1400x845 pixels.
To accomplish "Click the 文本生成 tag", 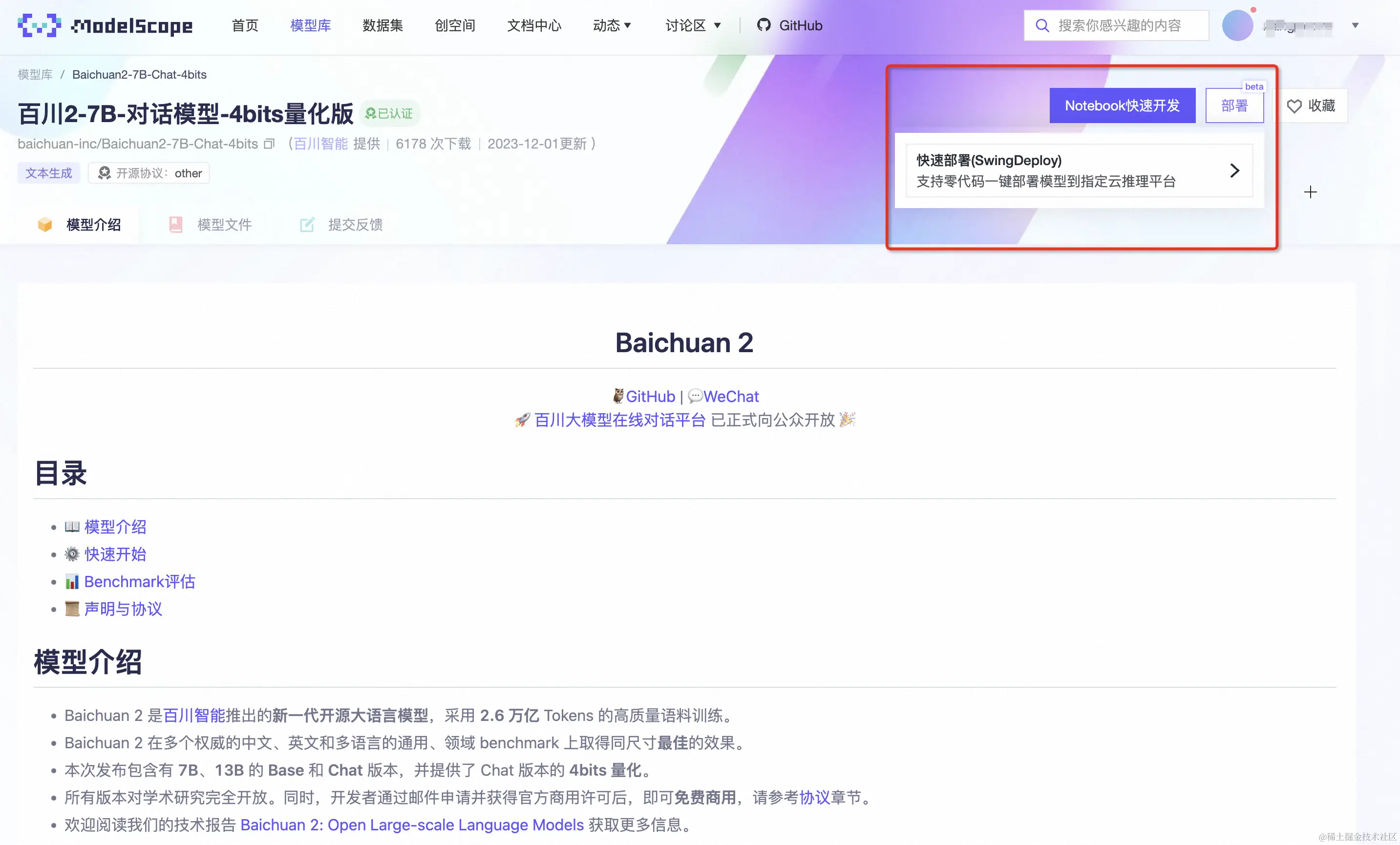I will pos(49,173).
